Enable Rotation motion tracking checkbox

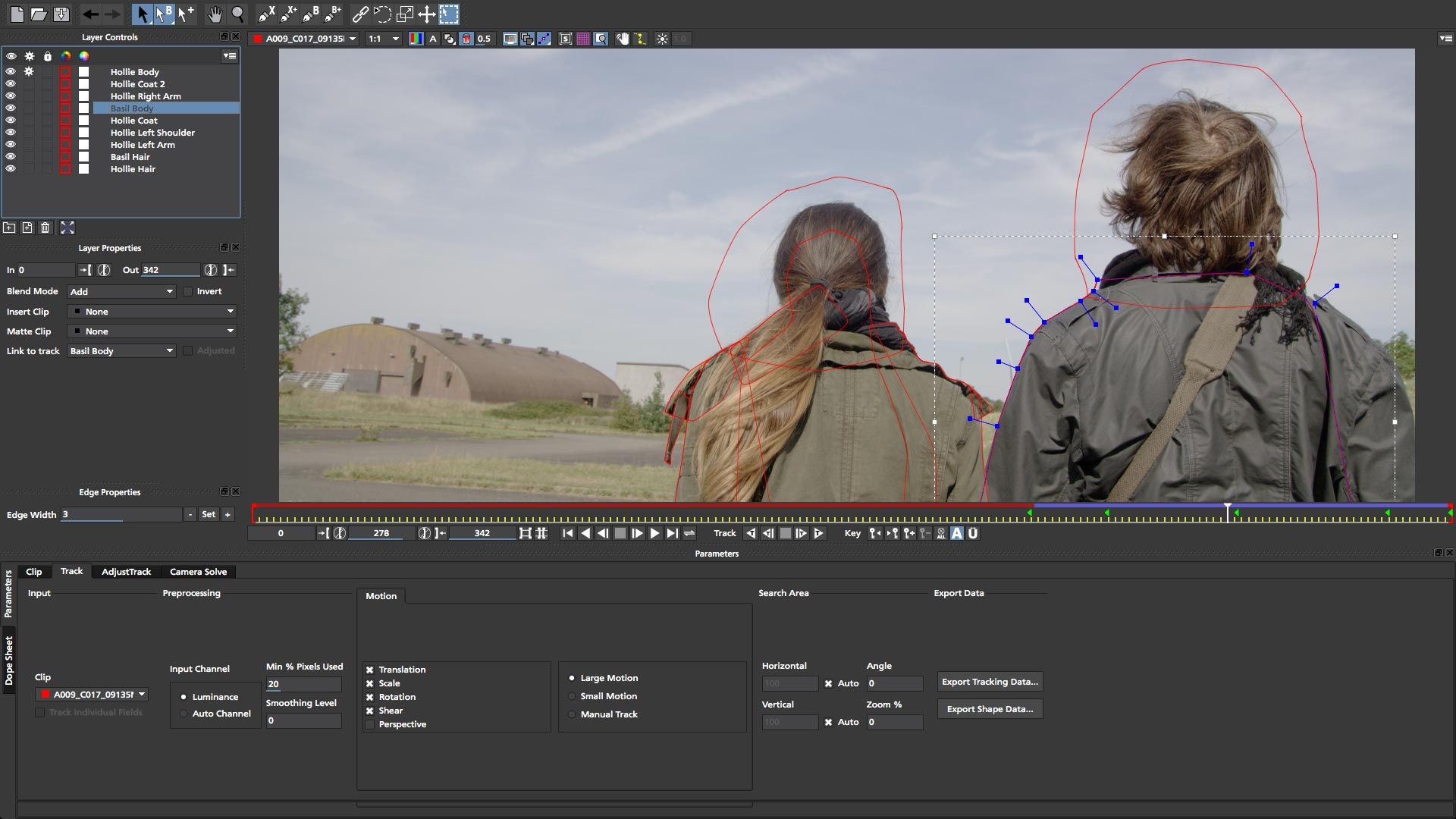370,696
